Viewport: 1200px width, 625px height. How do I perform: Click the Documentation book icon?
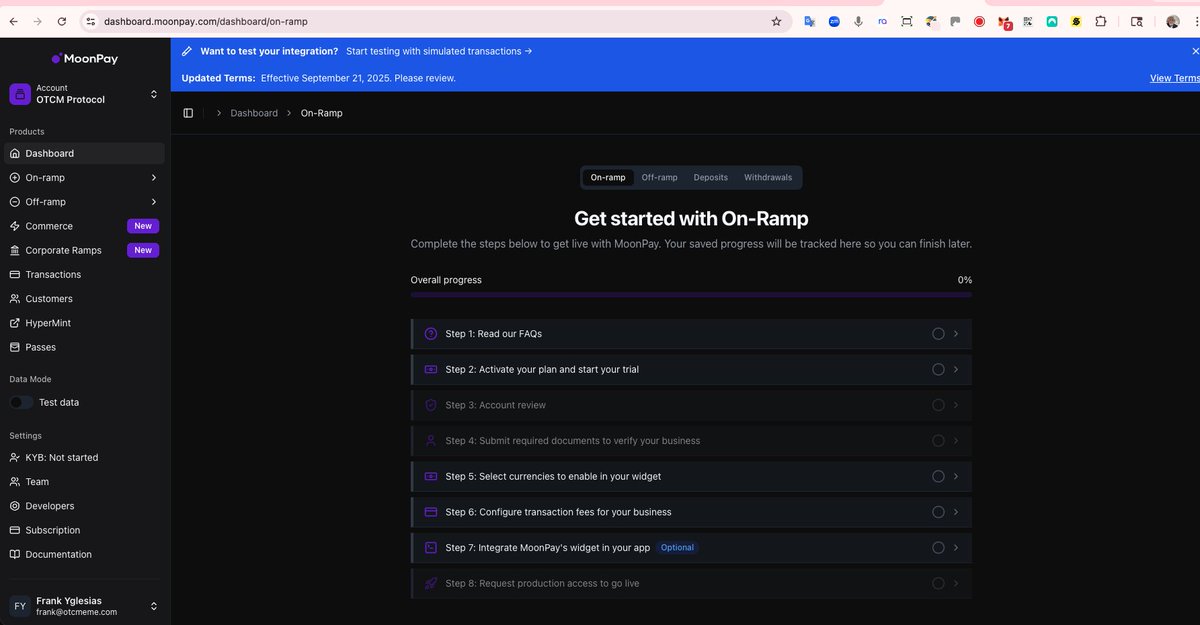coord(15,554)
